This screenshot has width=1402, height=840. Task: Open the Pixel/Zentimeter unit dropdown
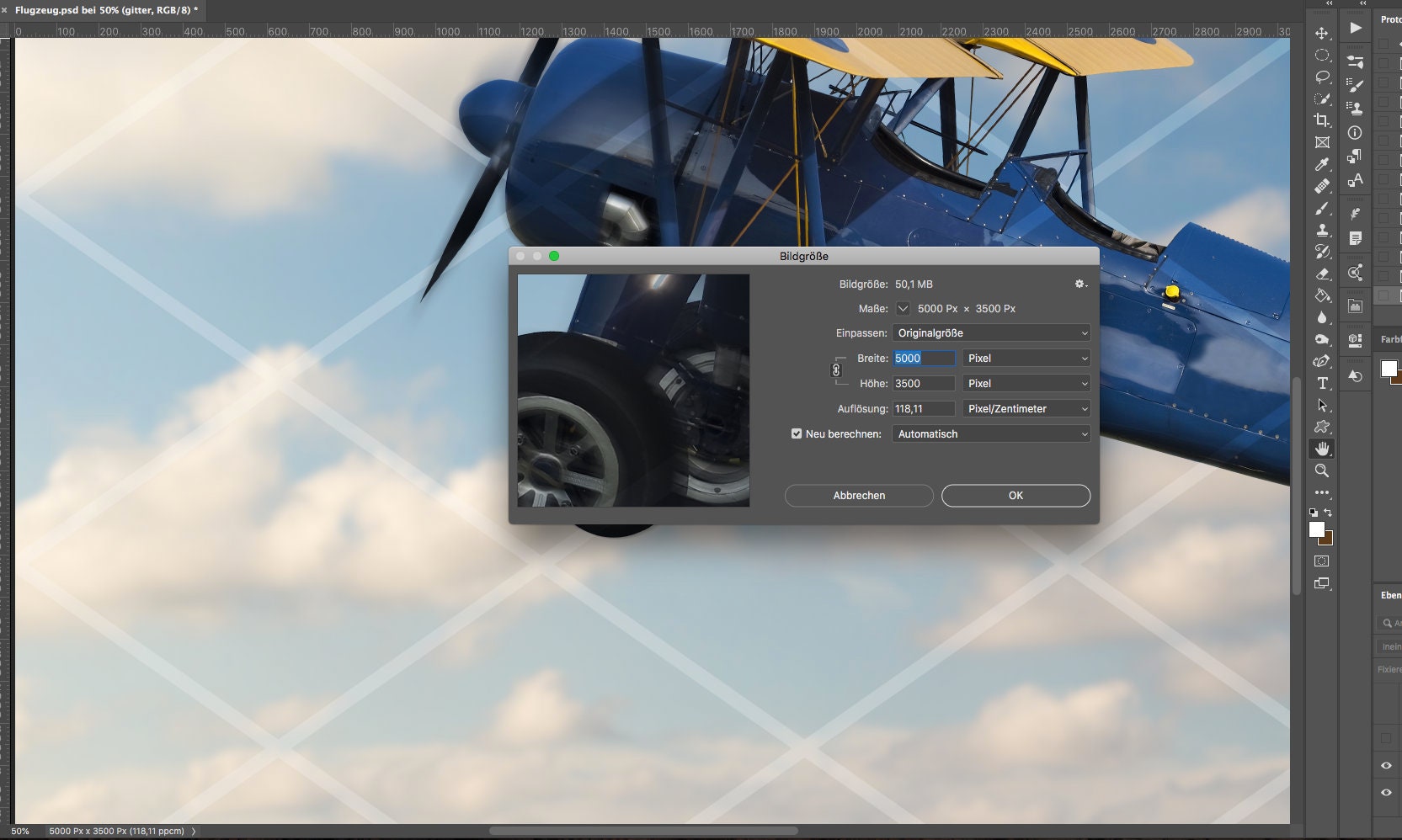click(x=1026, y=409)
